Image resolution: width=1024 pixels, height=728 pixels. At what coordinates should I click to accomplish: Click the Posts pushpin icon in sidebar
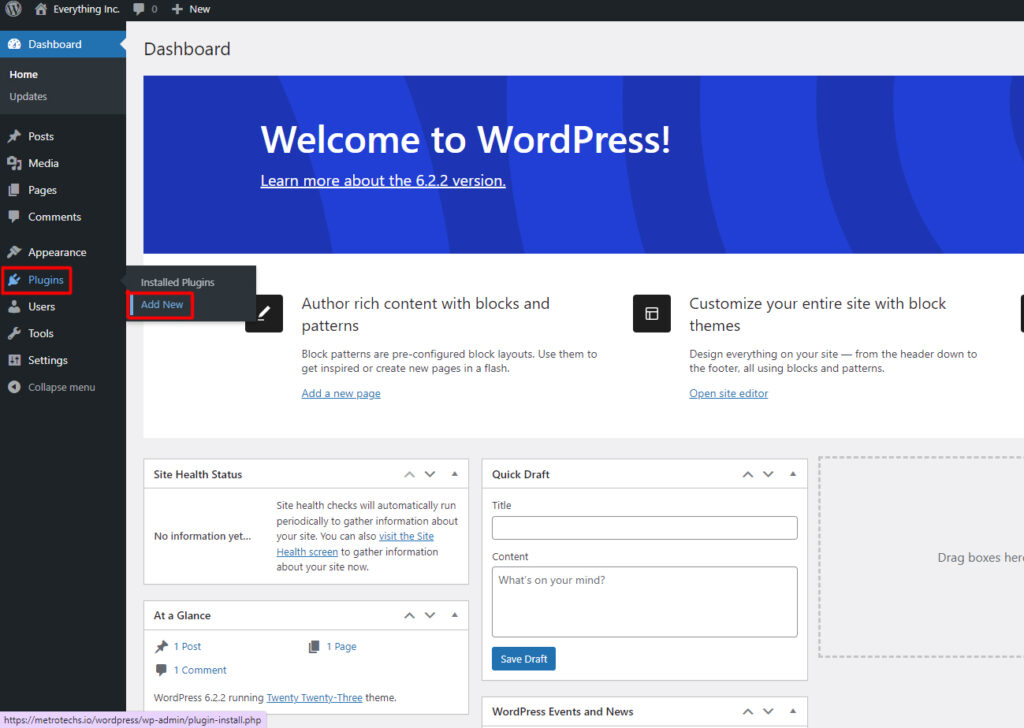[14, 136]
